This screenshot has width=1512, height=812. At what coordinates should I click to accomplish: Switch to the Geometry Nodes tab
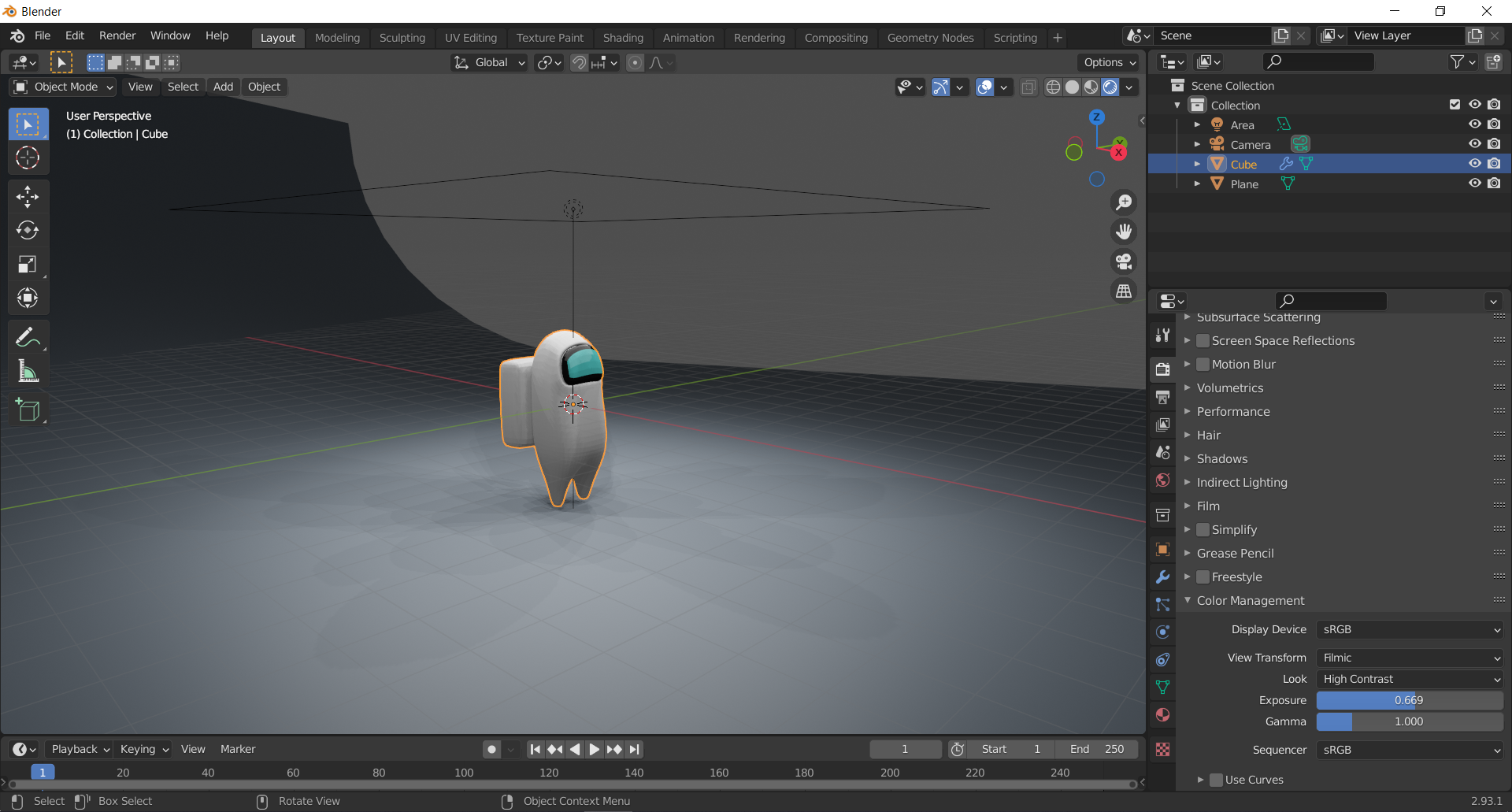coord(930,38)
